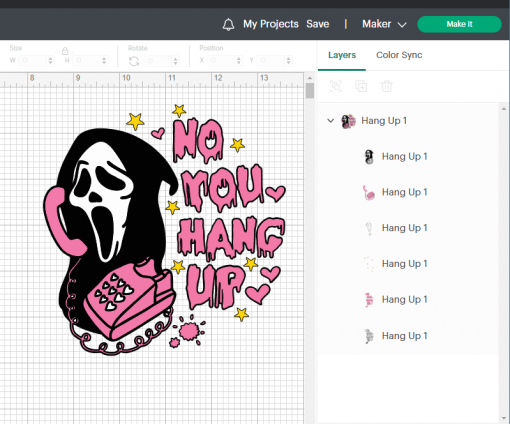The image size is (510, 424).
Task: Click the green Make It button
Action: pyautogui.click(x=459, y=24)
